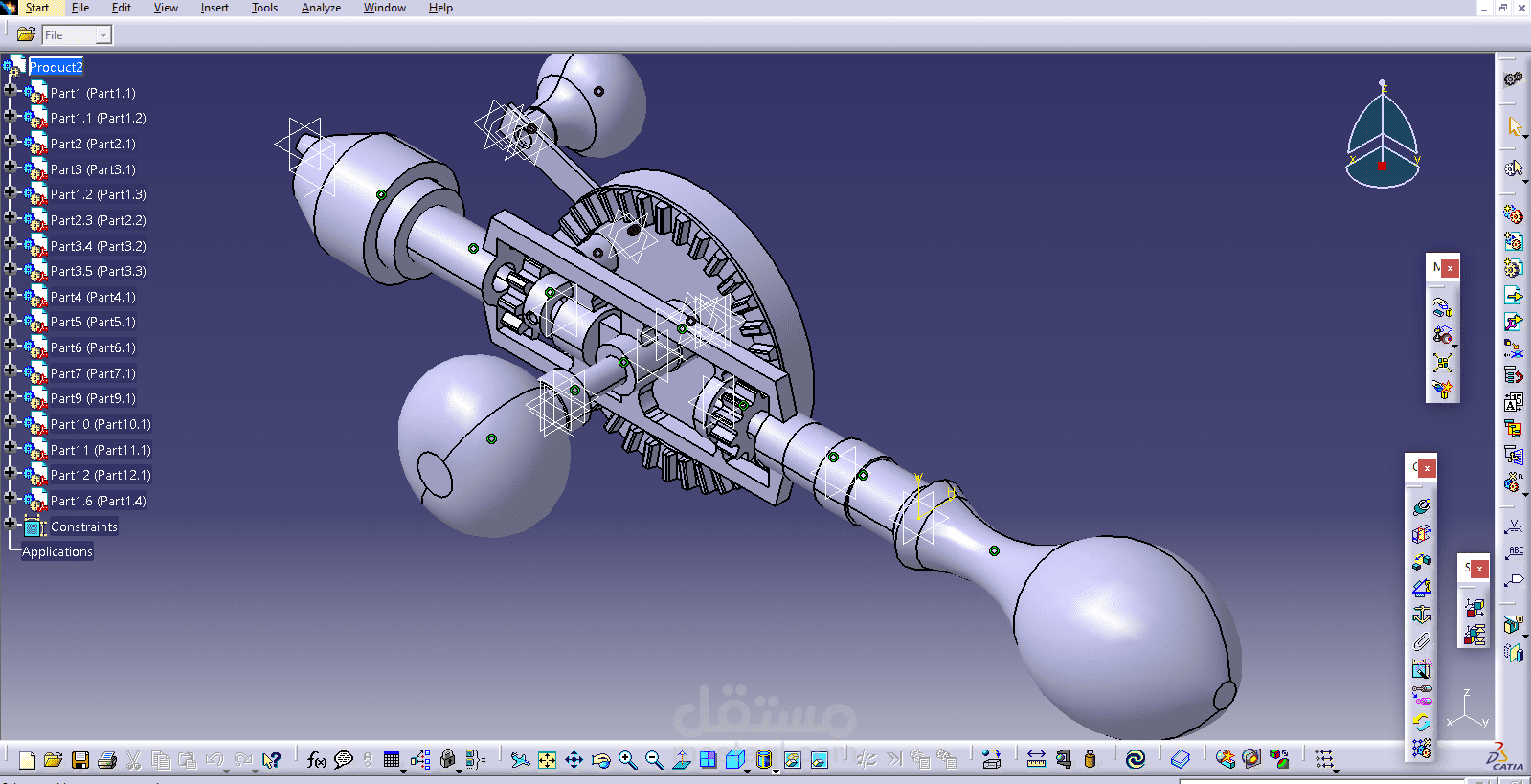Image resolution: width=1531 pixels, height=784 pixels.
Task: Open the File combo box dropdown arrow
Action: [103, 35]
